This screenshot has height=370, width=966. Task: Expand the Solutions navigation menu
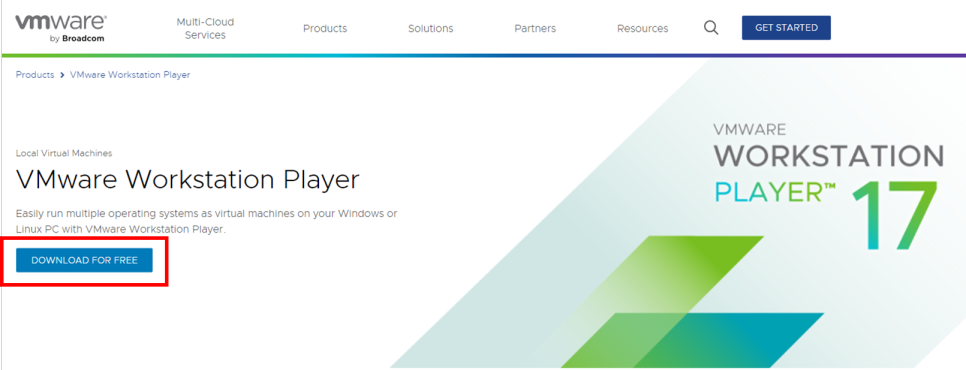[431, 28]
